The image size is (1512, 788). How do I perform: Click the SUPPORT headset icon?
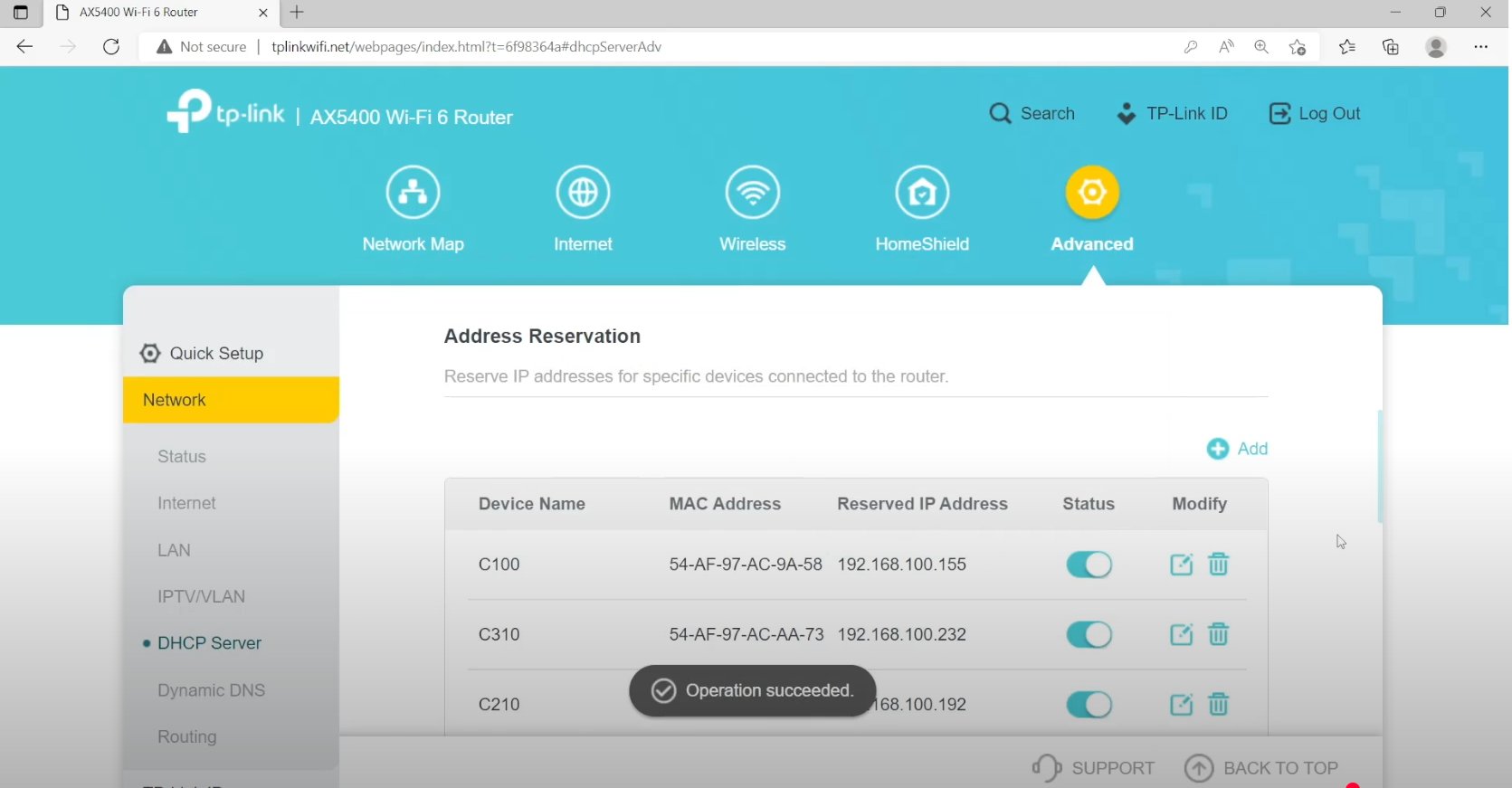click(1046, 768)
